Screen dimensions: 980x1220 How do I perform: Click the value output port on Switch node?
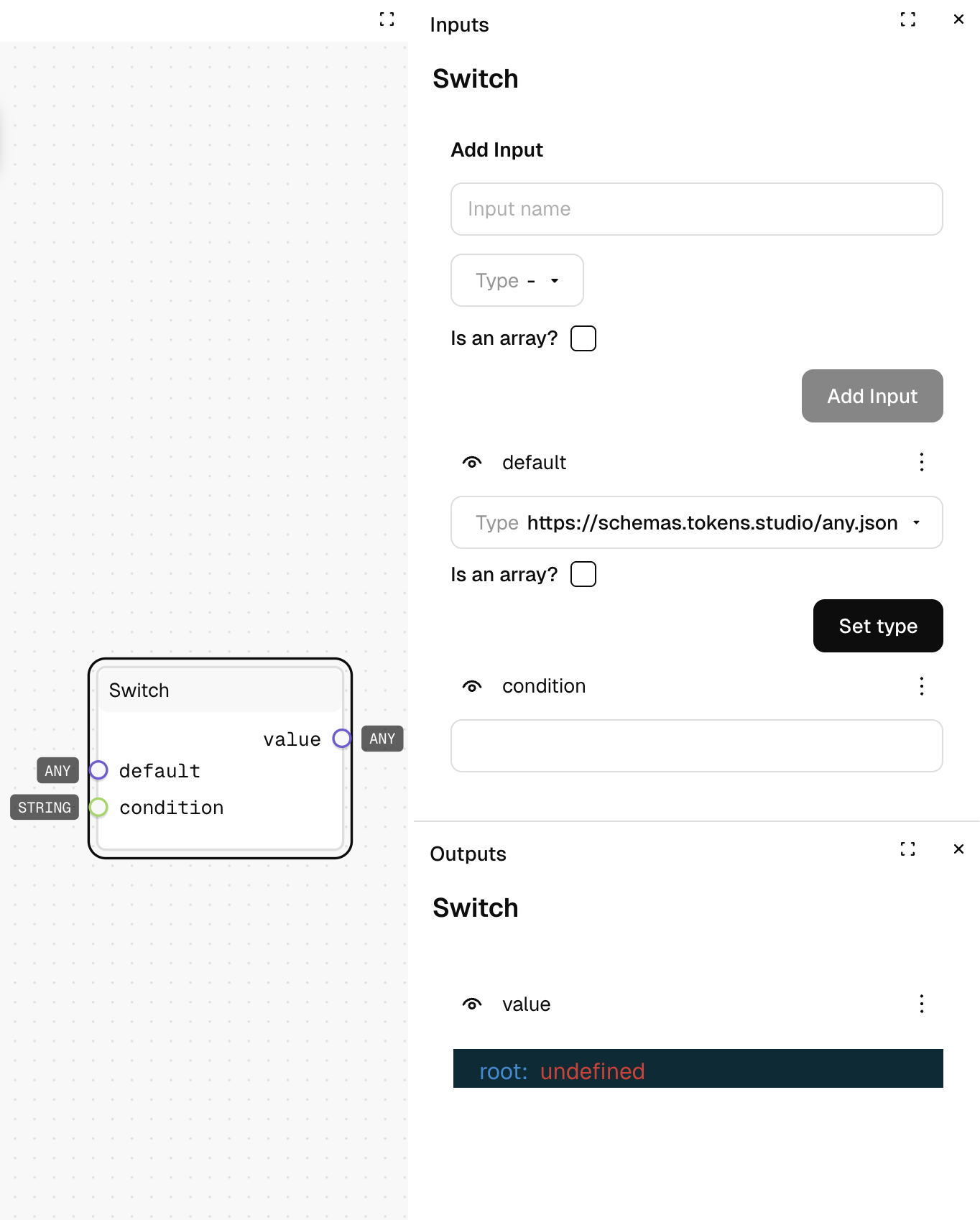(342, 739)
